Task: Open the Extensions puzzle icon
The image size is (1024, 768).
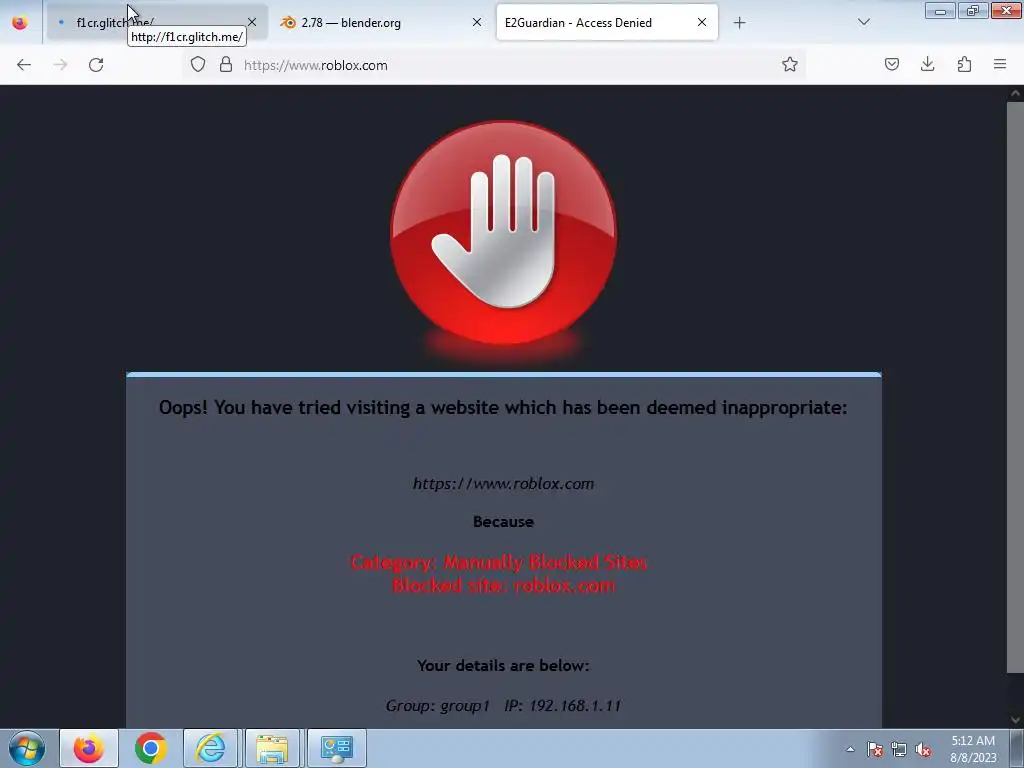Action: point(964,64)
